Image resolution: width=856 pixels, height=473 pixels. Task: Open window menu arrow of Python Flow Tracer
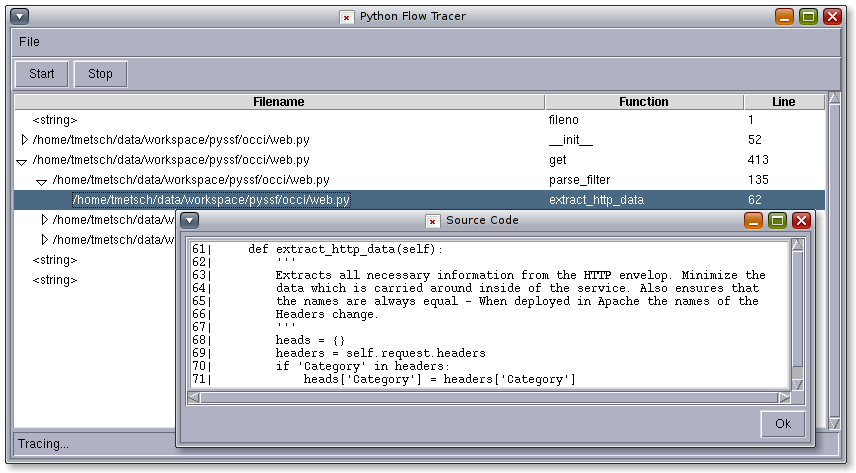pos(19,16)
